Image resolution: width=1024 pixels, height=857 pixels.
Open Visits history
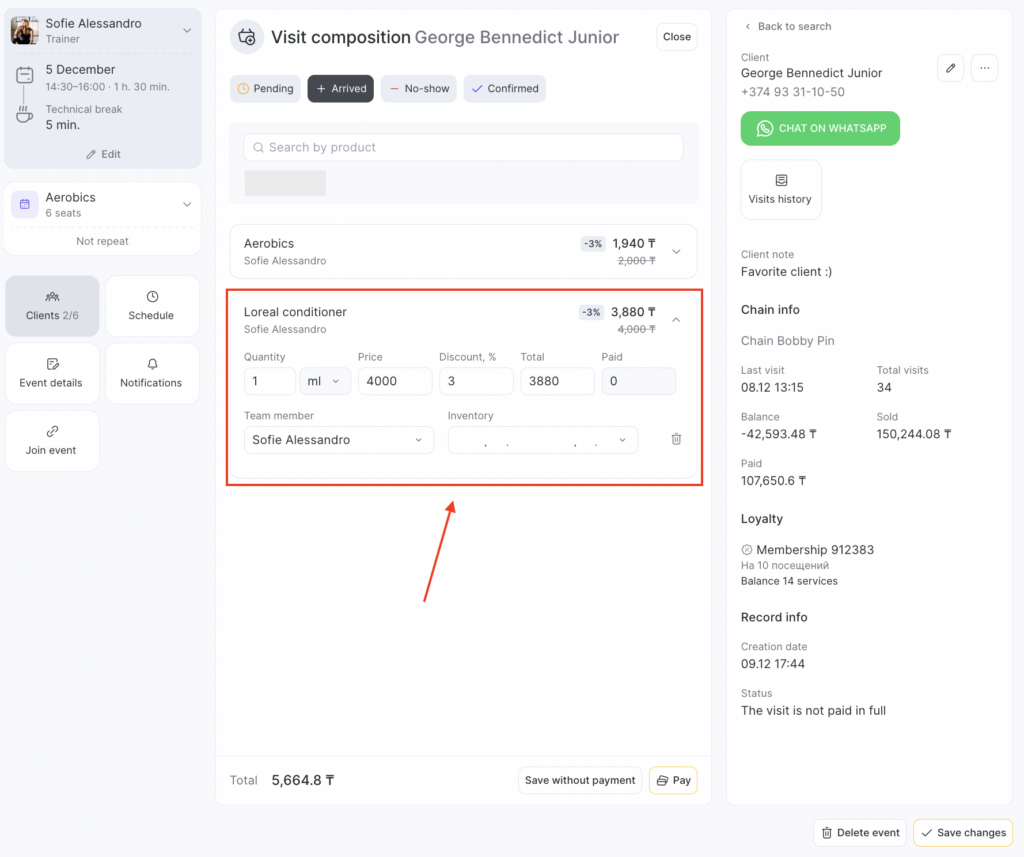tap(780, 189)
